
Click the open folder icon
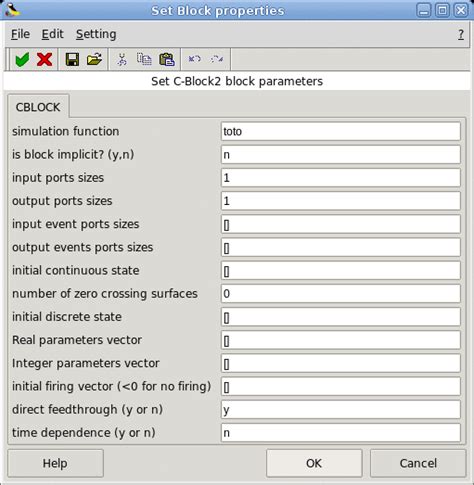tap(94, 60)
